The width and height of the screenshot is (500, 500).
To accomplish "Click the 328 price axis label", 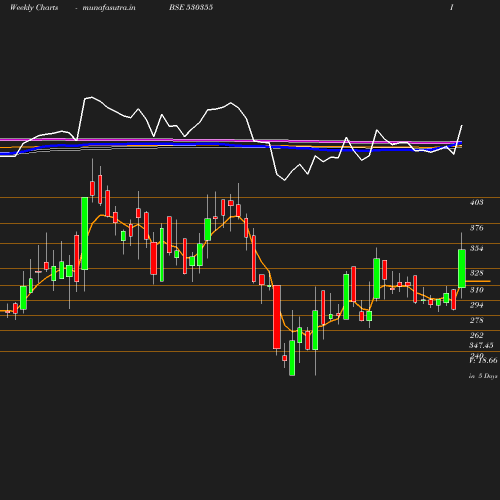I will click(x=476, y=273).
